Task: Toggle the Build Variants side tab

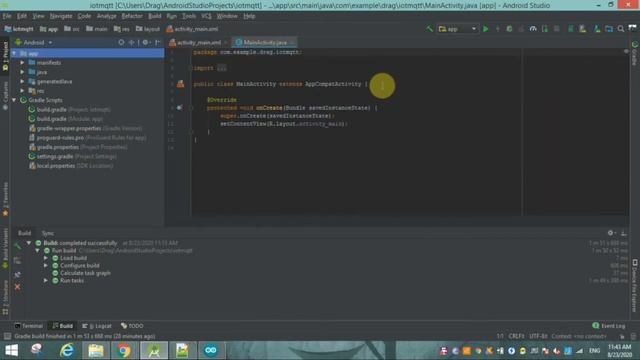Action: (x=5, y=248)
